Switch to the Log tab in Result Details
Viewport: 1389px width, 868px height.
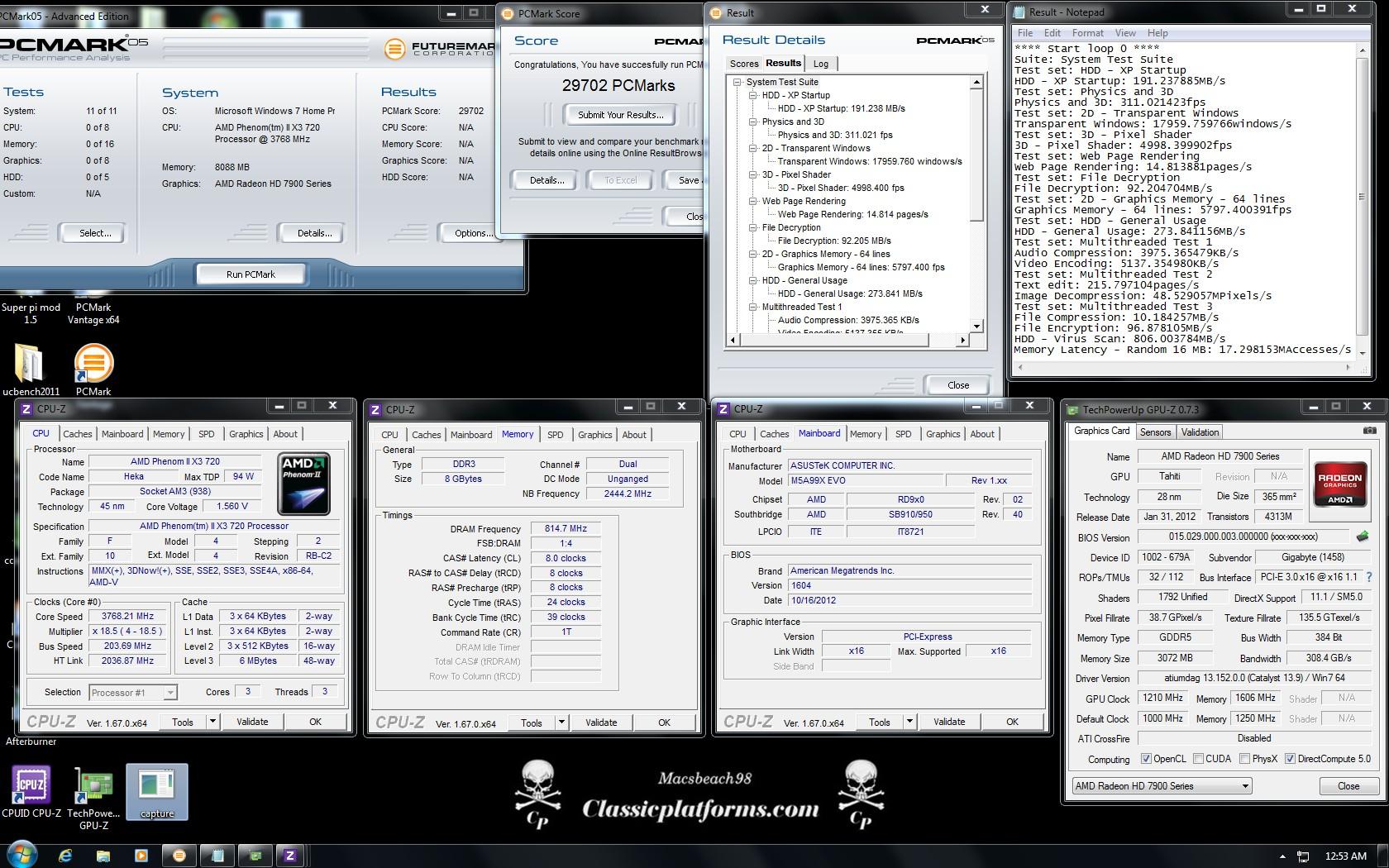[x=821, y=64]
